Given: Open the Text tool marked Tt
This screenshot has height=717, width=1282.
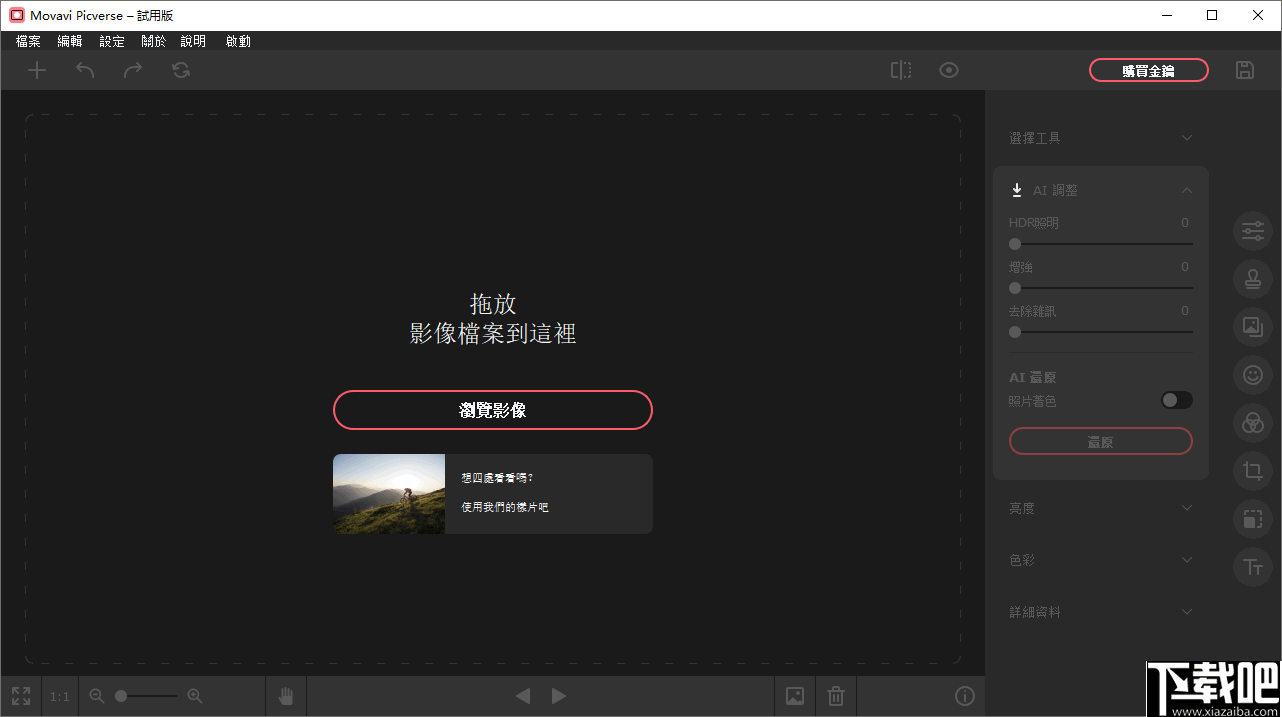Looking at the screenshot, I should click(1252, 567).
